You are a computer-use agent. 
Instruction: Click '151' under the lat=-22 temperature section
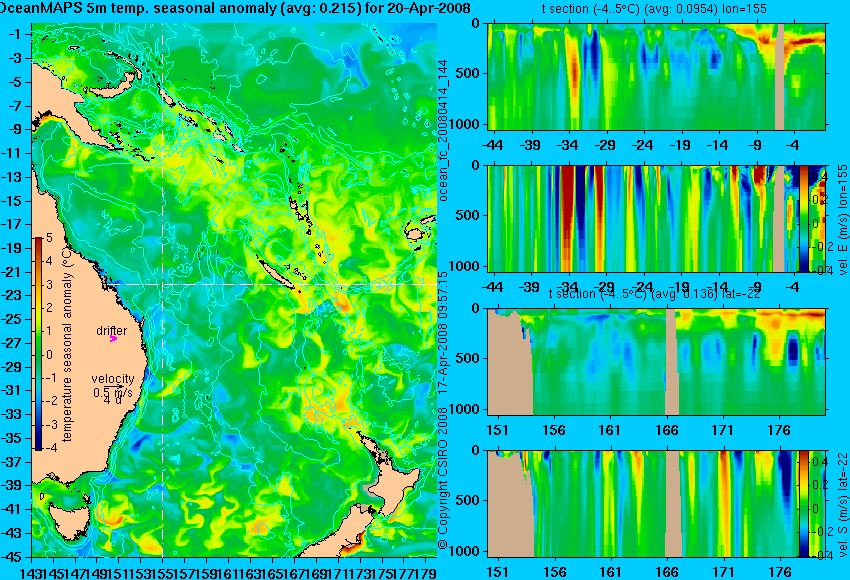[x=498, y=430]
